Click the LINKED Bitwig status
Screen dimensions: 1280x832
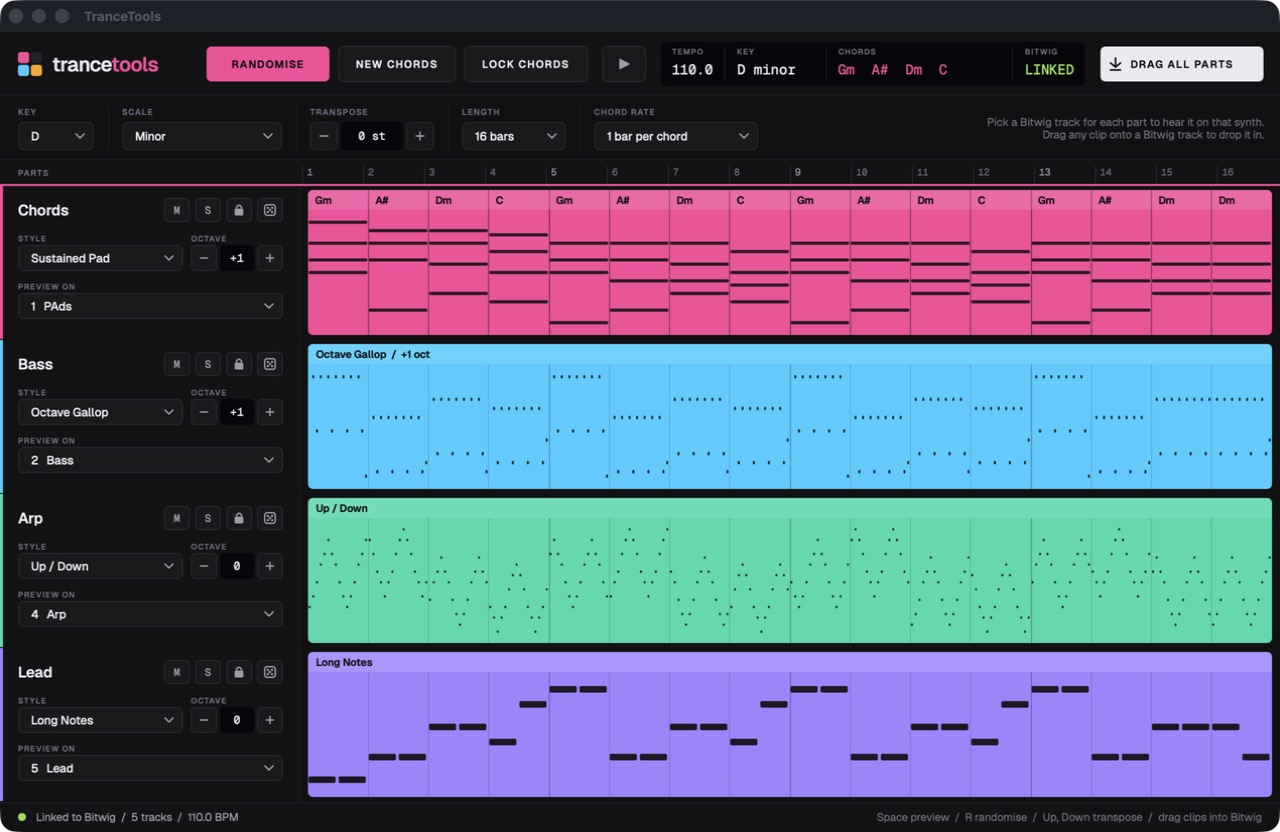[1049, 70]
